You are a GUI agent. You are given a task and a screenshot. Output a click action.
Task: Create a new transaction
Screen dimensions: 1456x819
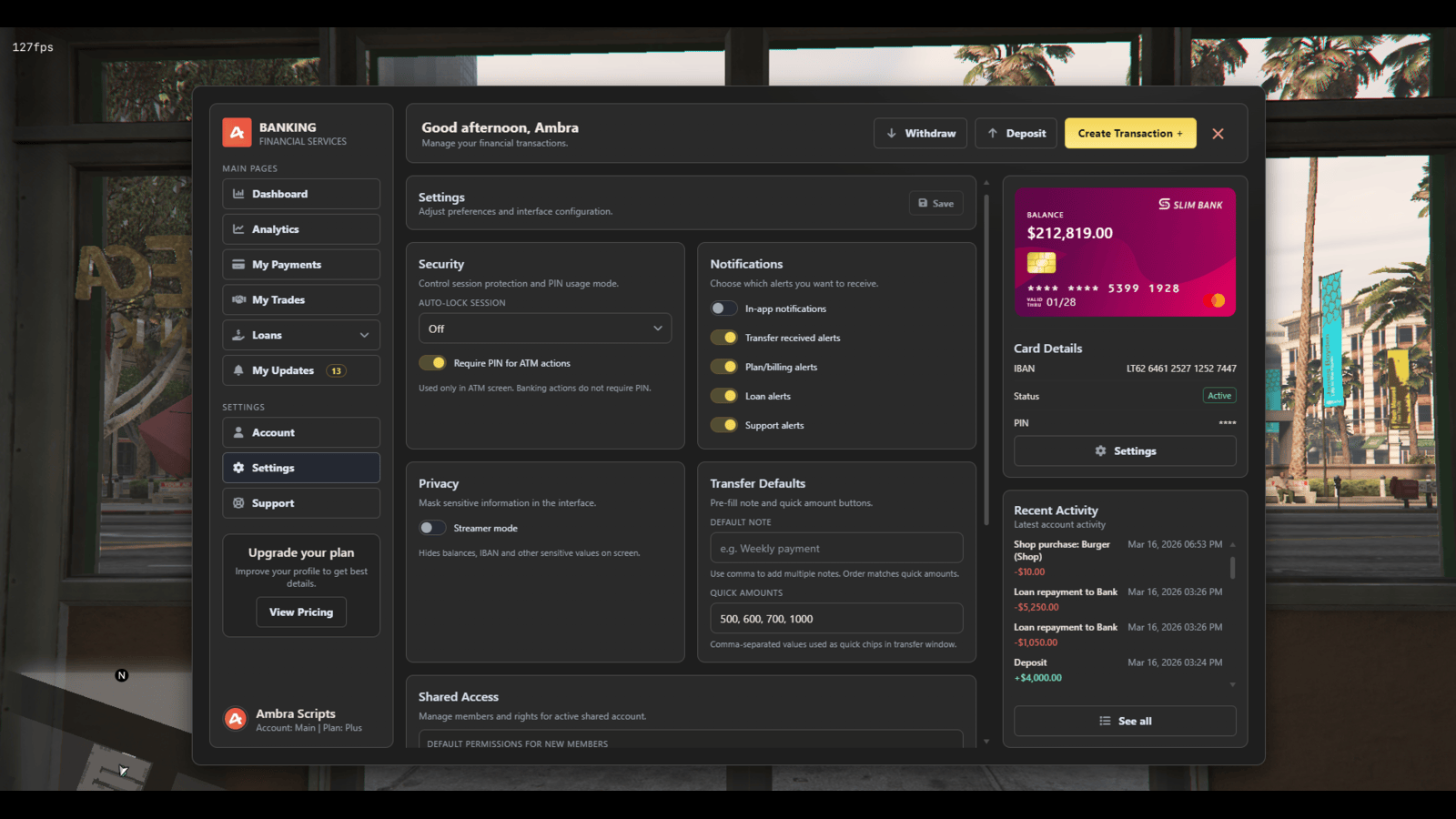(x=1130, y=133)
